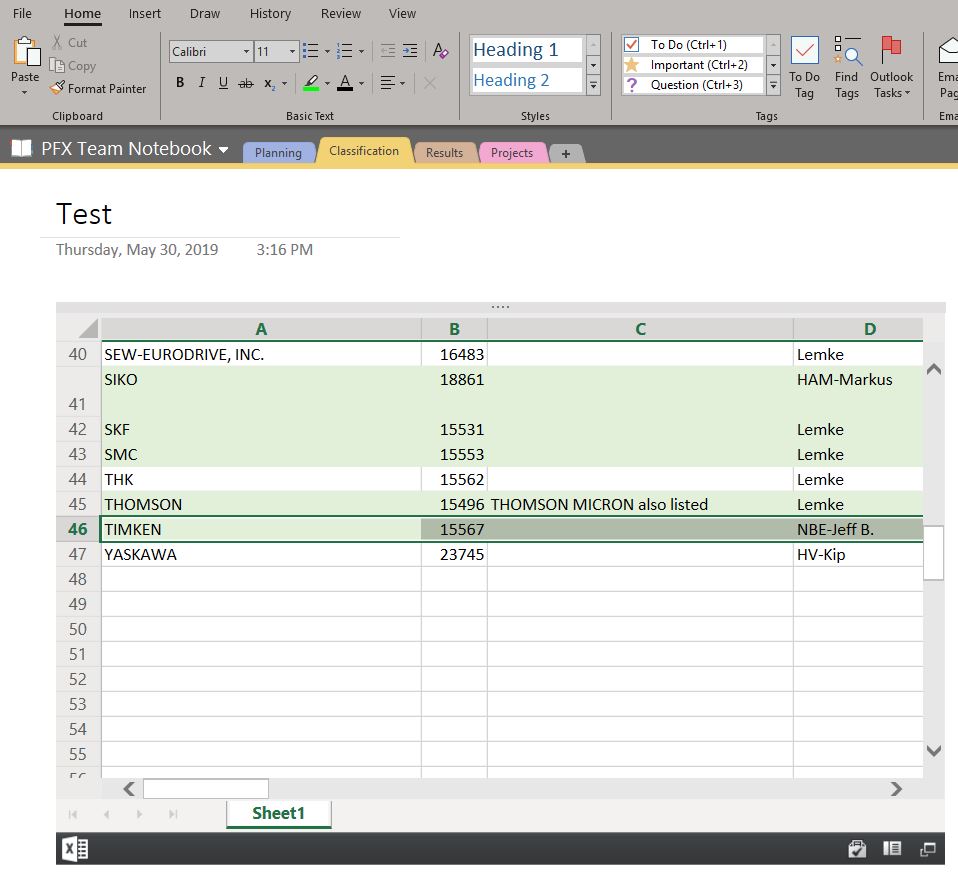Open Find Tags

(847, 66)
